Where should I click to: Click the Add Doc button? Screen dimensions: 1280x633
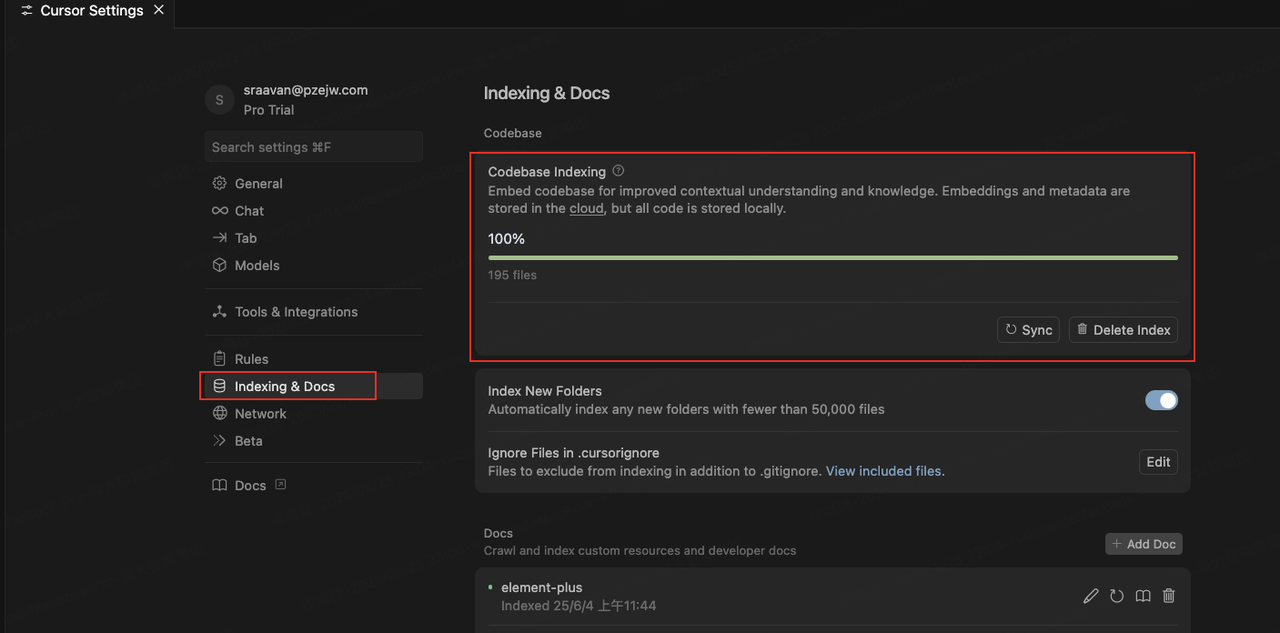(x=1144, y=544)
